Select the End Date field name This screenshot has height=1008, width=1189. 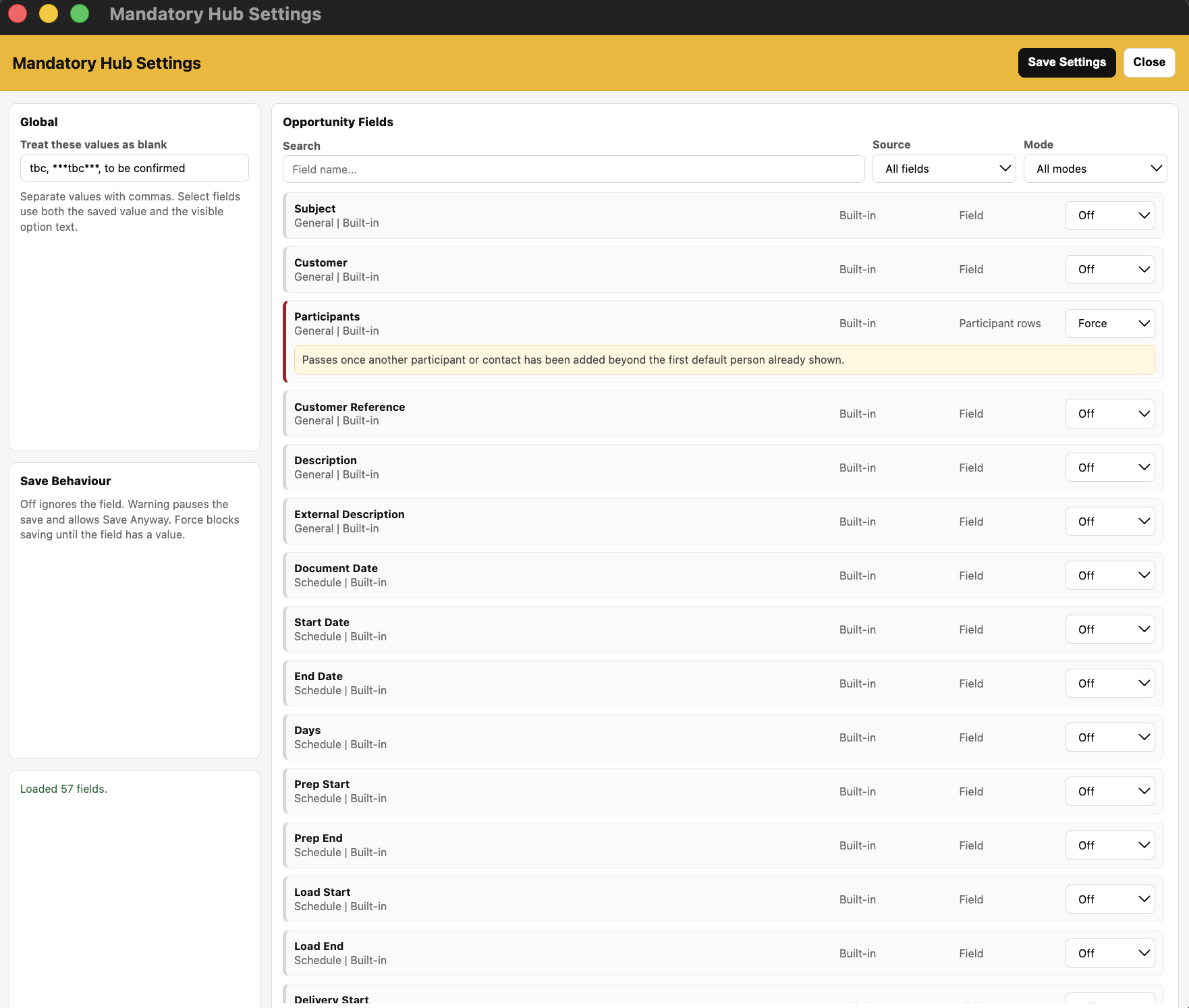318,676
